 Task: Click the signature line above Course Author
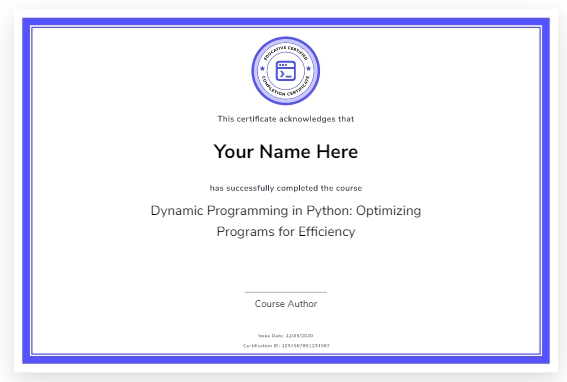coord(286,292)
